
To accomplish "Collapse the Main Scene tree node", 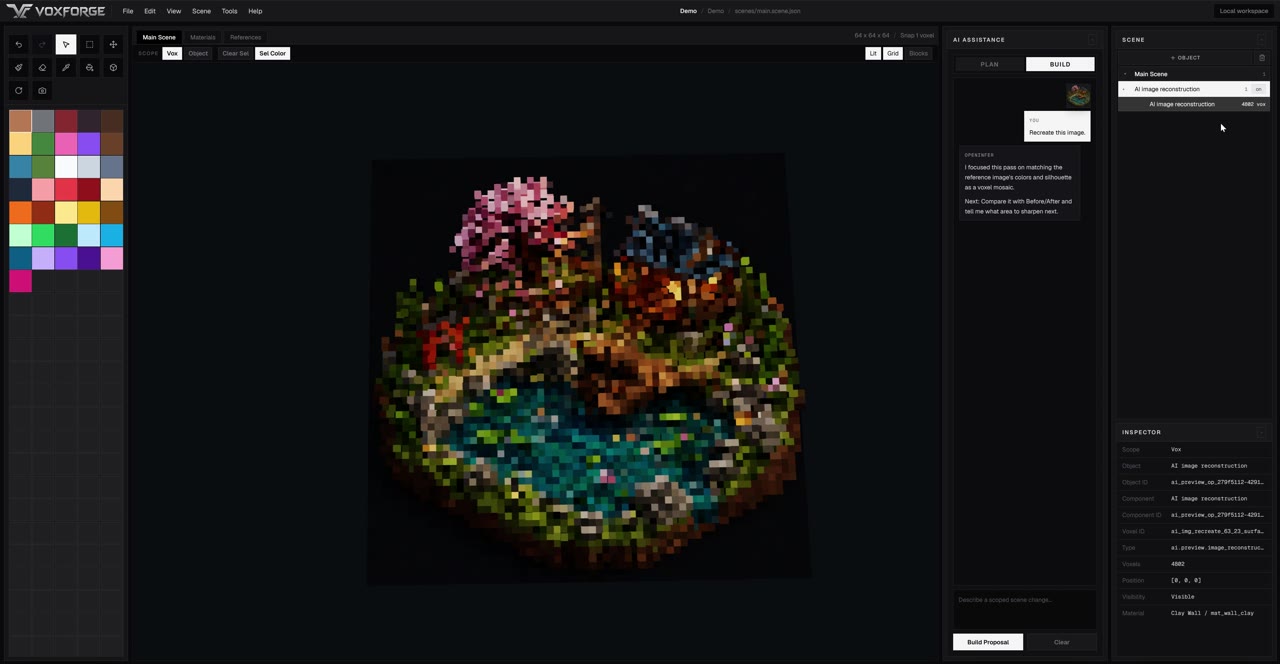I will coord(1125,74).
